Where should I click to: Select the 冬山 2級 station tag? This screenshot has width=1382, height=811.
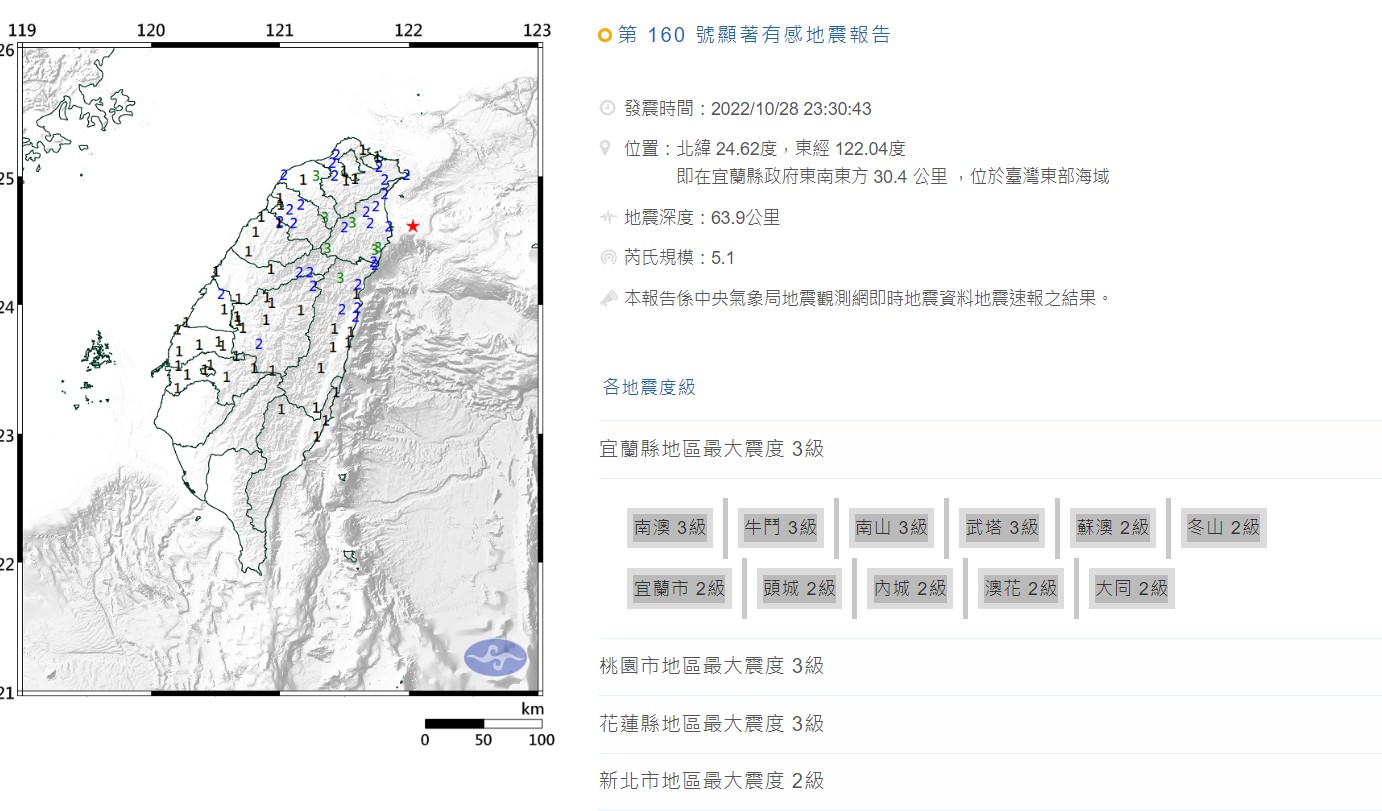point(1224,527)
